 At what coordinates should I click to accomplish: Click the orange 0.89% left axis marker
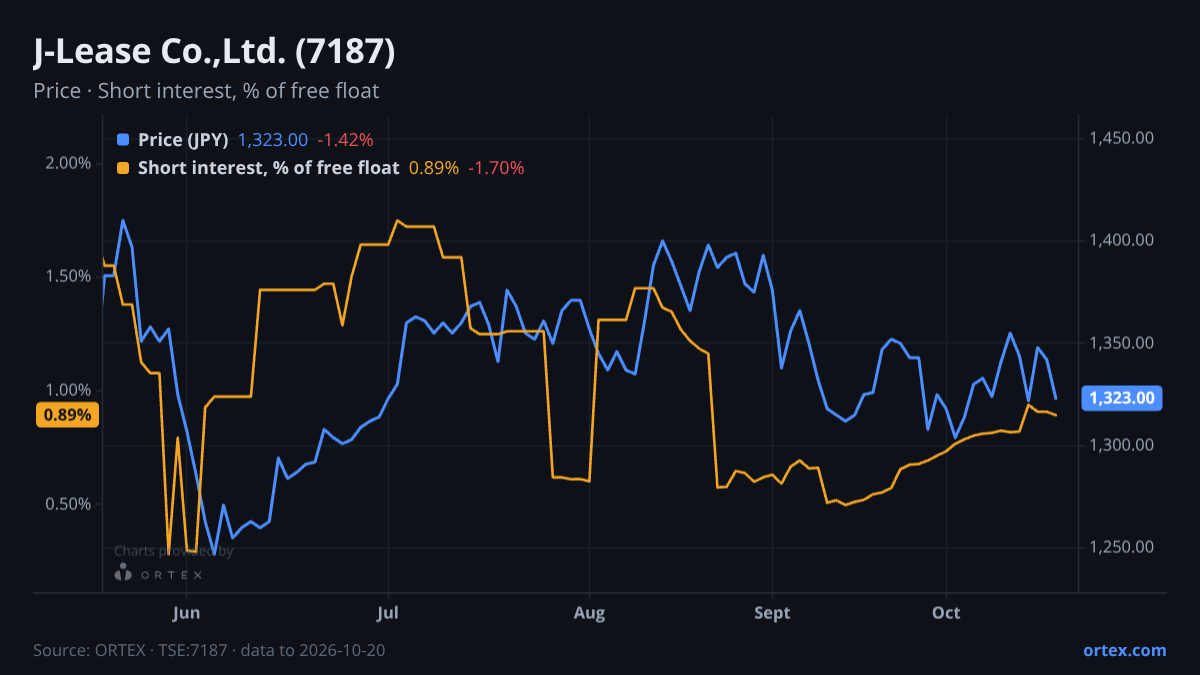tap(67, 415)
